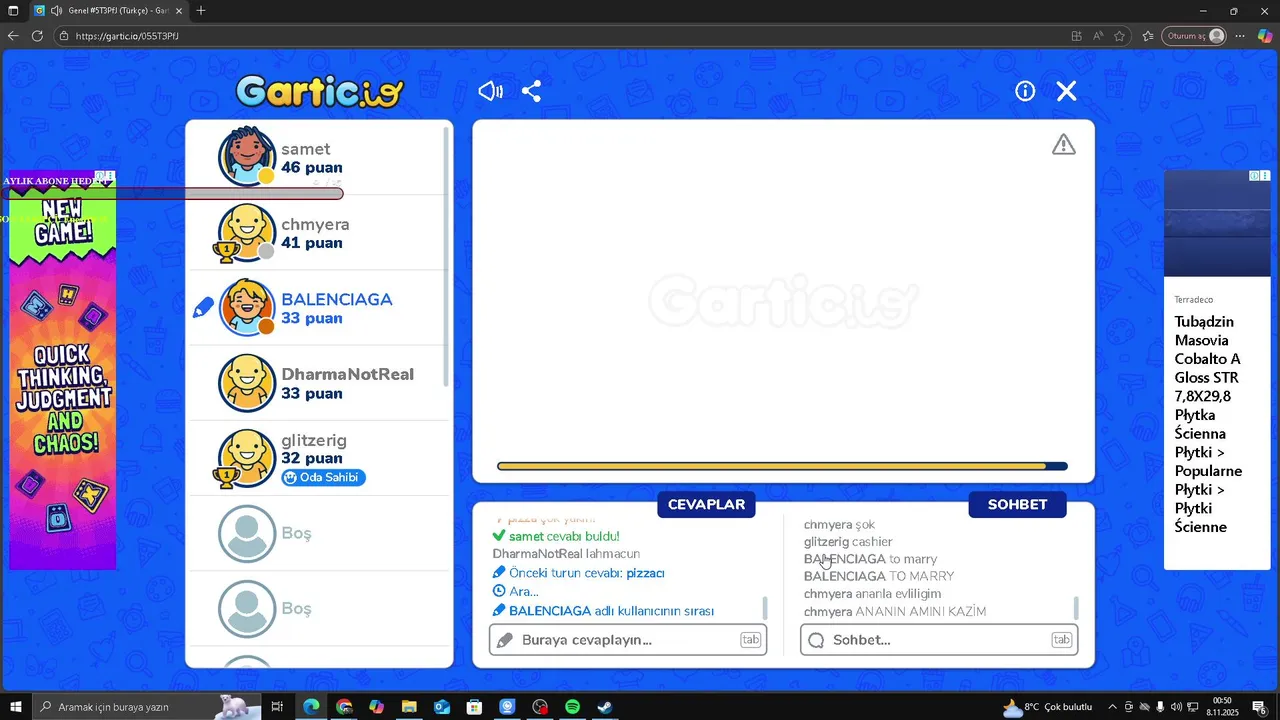Focus the Sohbet chat input field
Viewport: 1280px width, 720px height.
pyautogui.click(x=939, y=640)
